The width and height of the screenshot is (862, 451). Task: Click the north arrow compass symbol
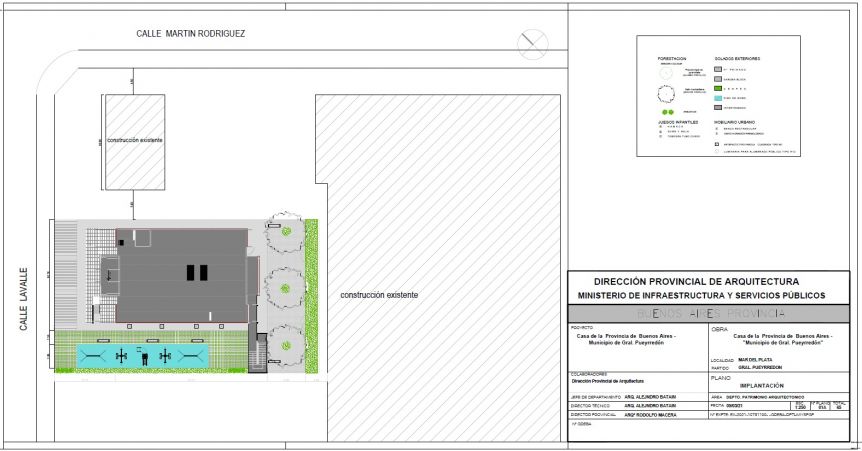(533, 44)
